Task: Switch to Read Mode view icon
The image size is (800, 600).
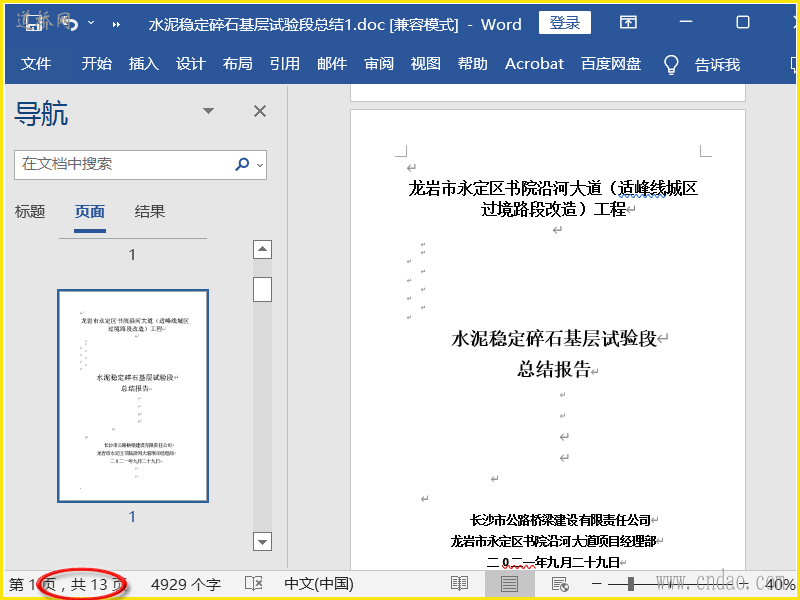Action: tap(459, 584)
